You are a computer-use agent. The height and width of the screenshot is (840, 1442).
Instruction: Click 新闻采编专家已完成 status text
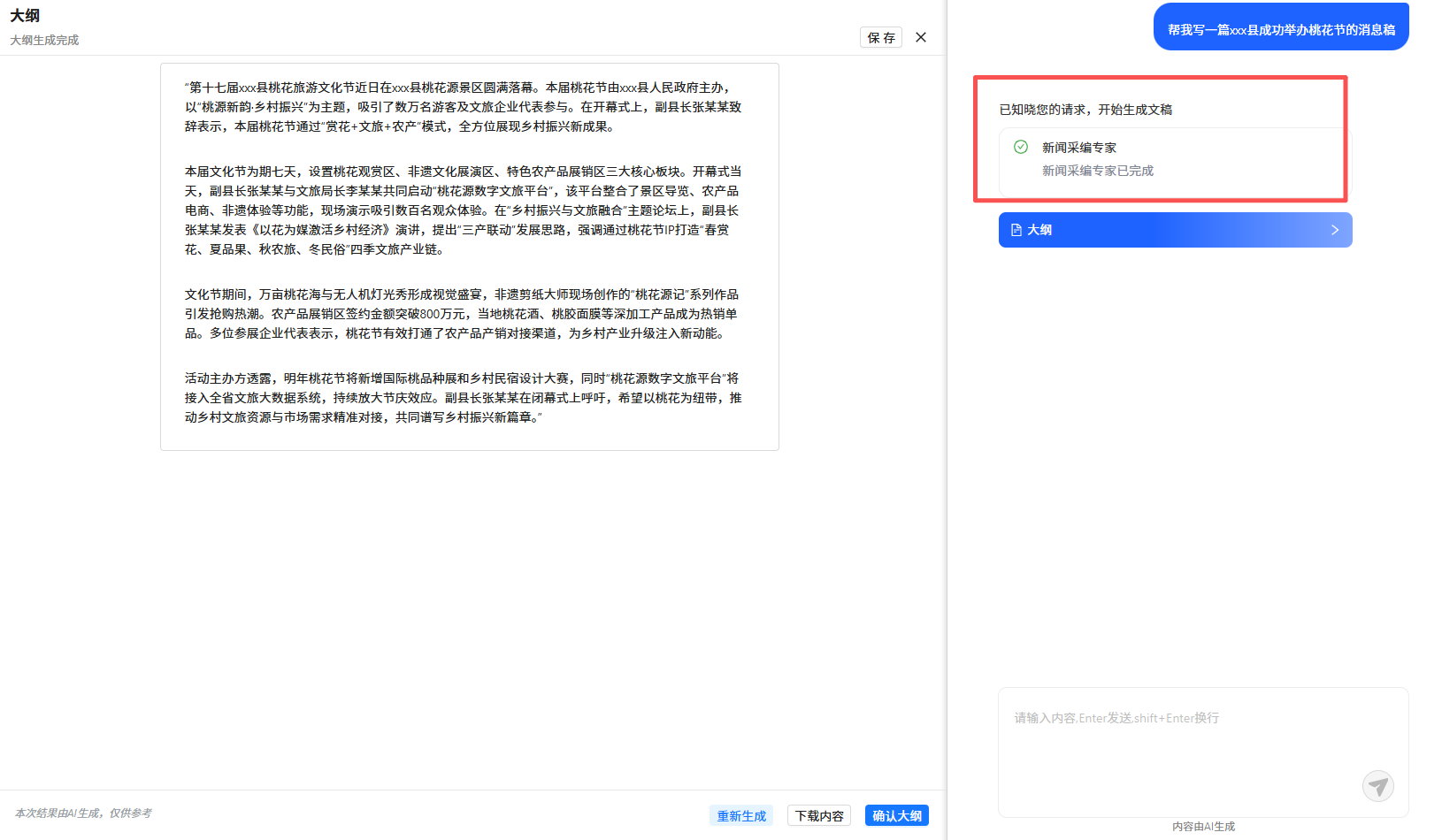tap(1097, 171)
